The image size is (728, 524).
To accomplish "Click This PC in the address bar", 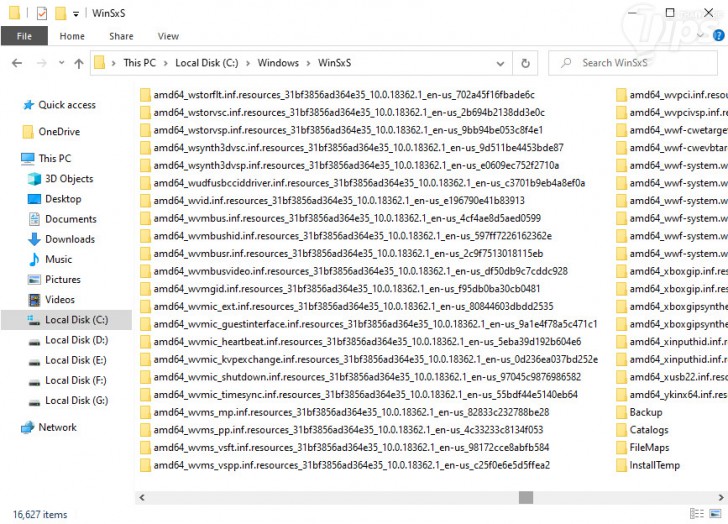I will click(139, 63).
